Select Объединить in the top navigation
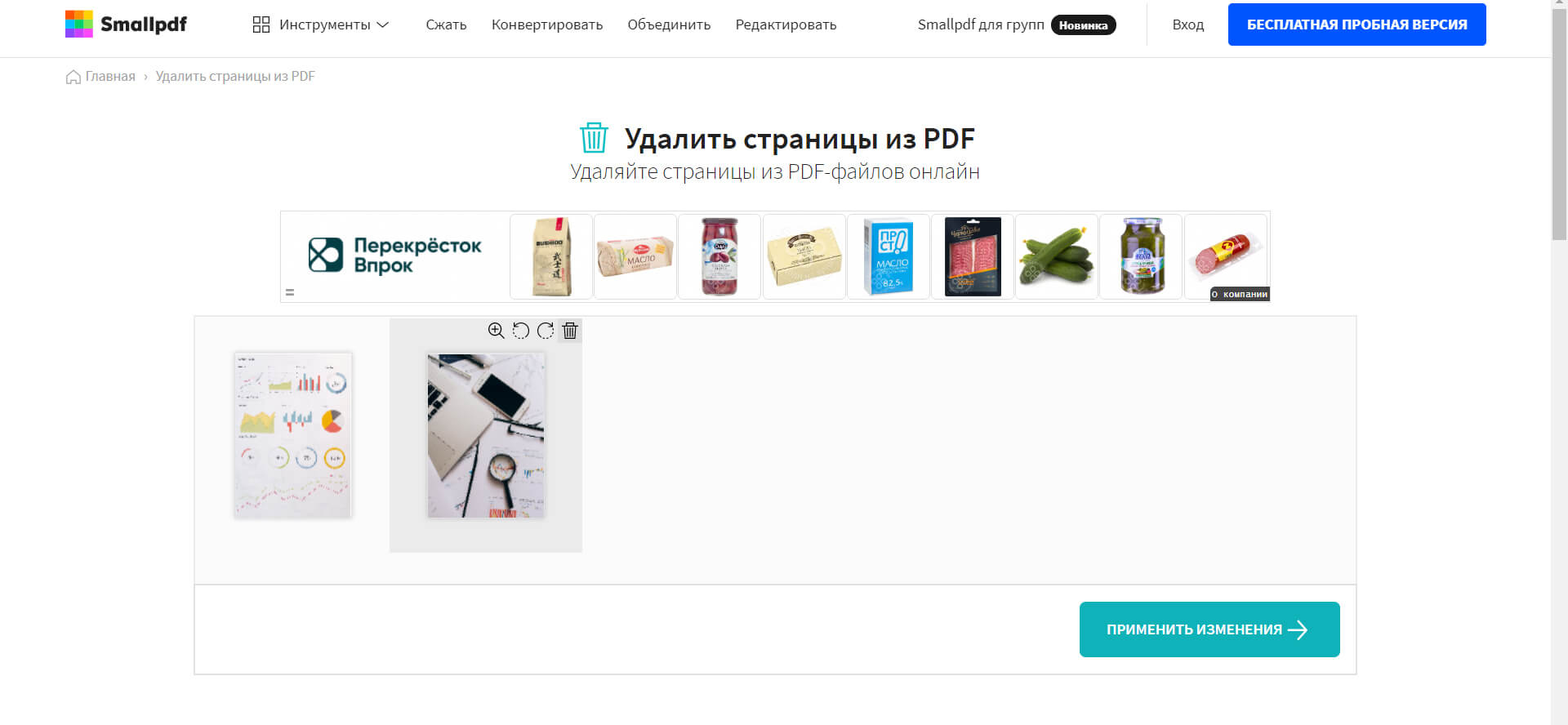Screen dimensions: 1568x725 pyautogui.click(x=669, y=24)
